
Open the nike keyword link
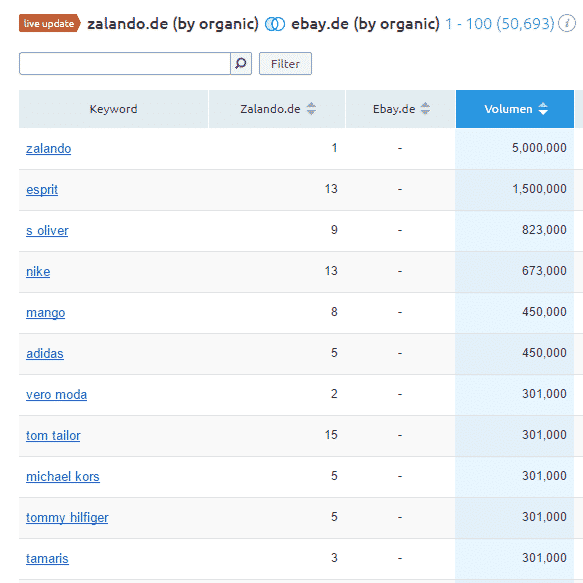[38, 272]
